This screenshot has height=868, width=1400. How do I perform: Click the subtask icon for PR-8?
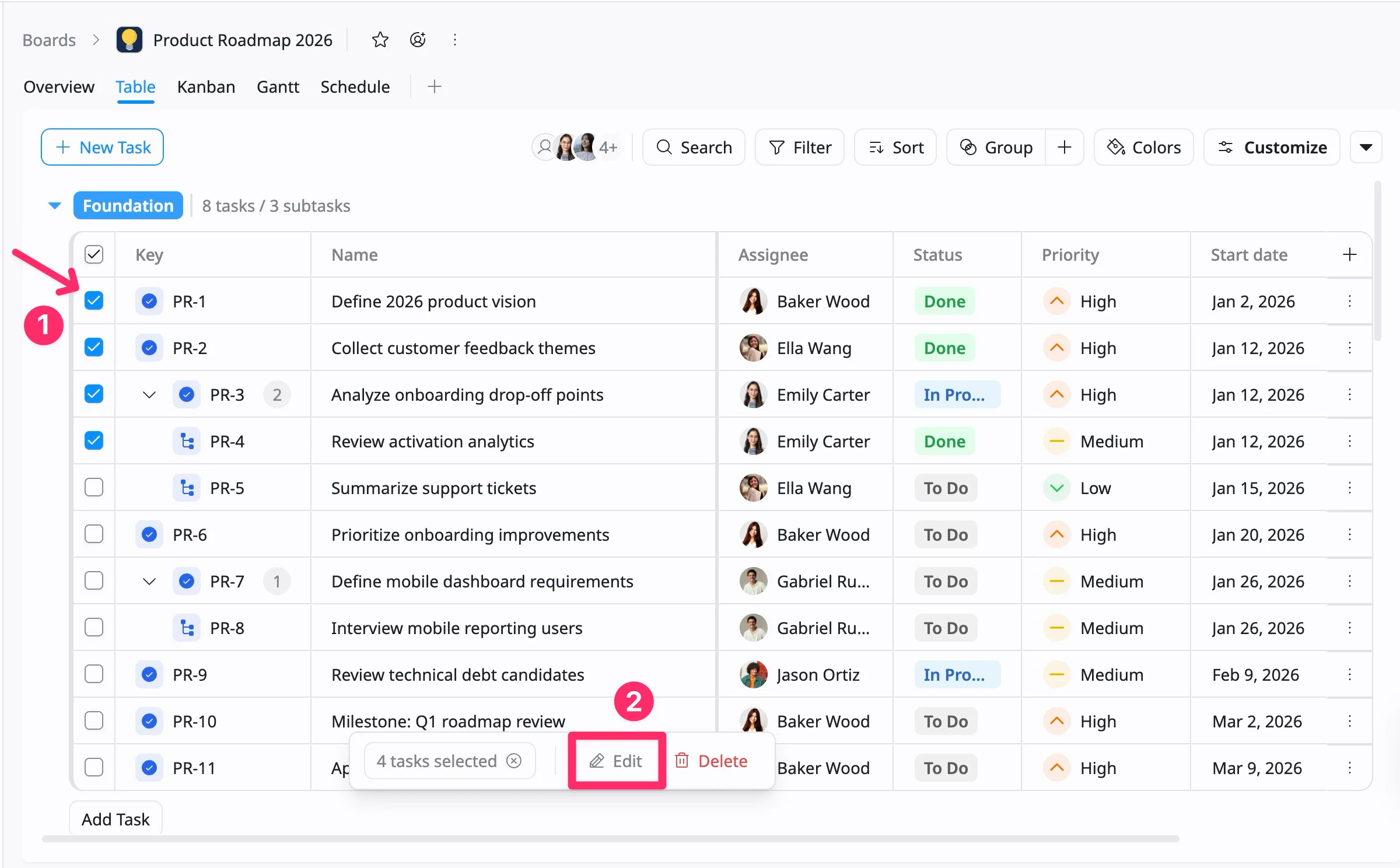pyautogui.click(x=187, y=628)
